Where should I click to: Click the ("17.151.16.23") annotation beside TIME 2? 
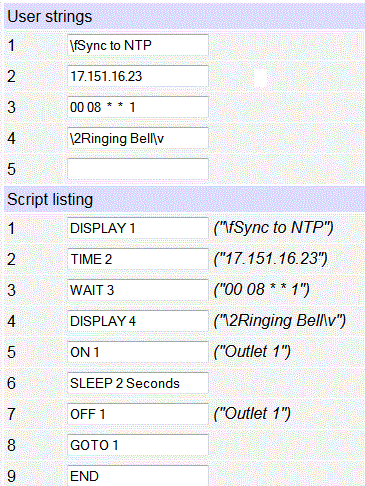(271, 259)
